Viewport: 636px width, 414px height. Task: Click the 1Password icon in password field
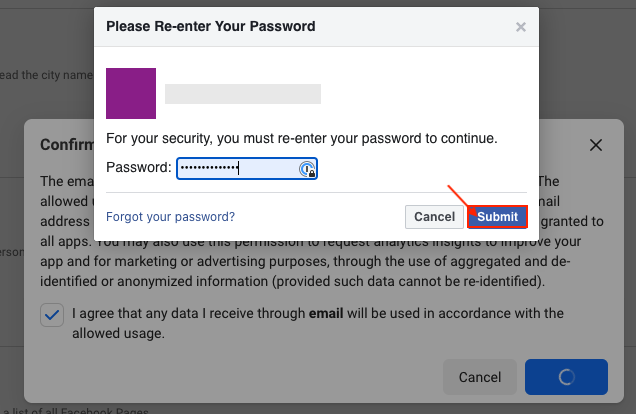(307, 169)
